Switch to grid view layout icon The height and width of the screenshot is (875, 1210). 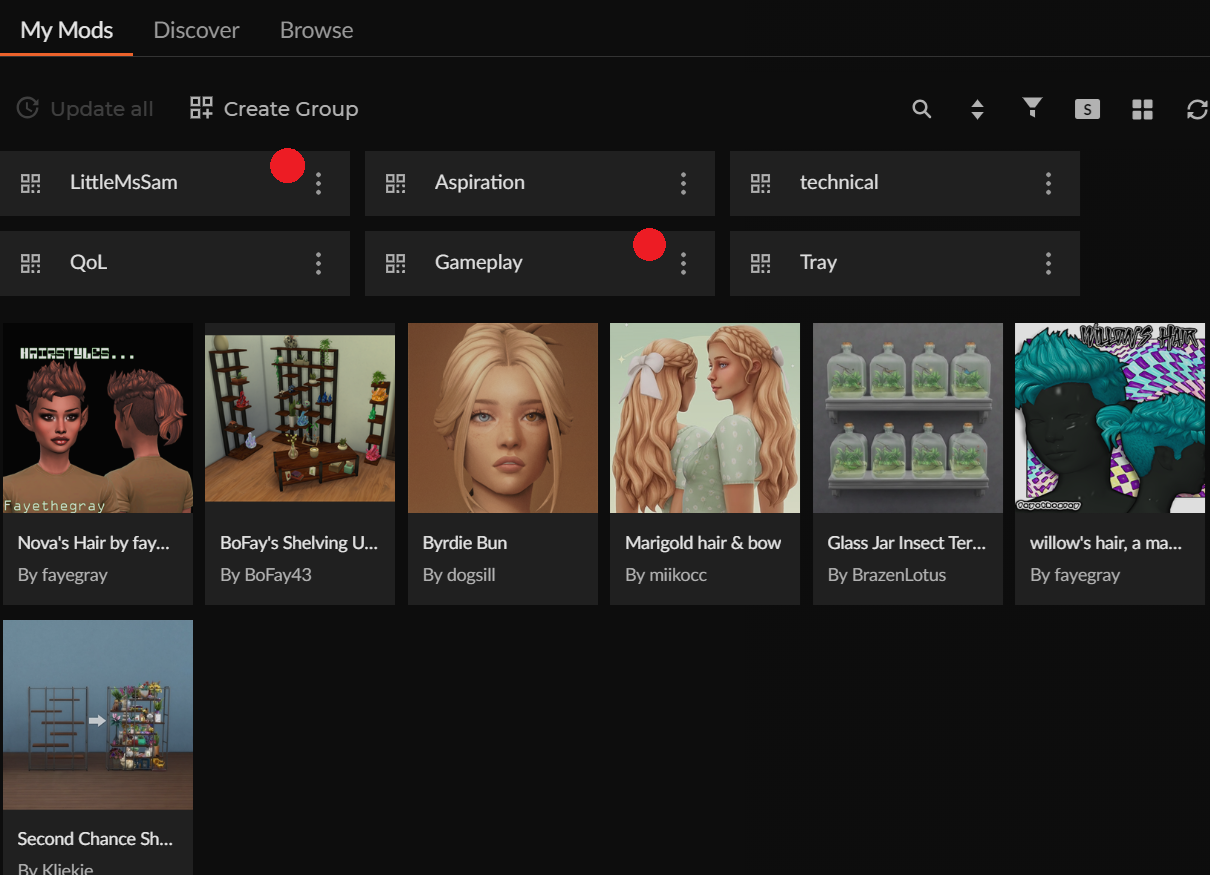(x=1142, y=109)
